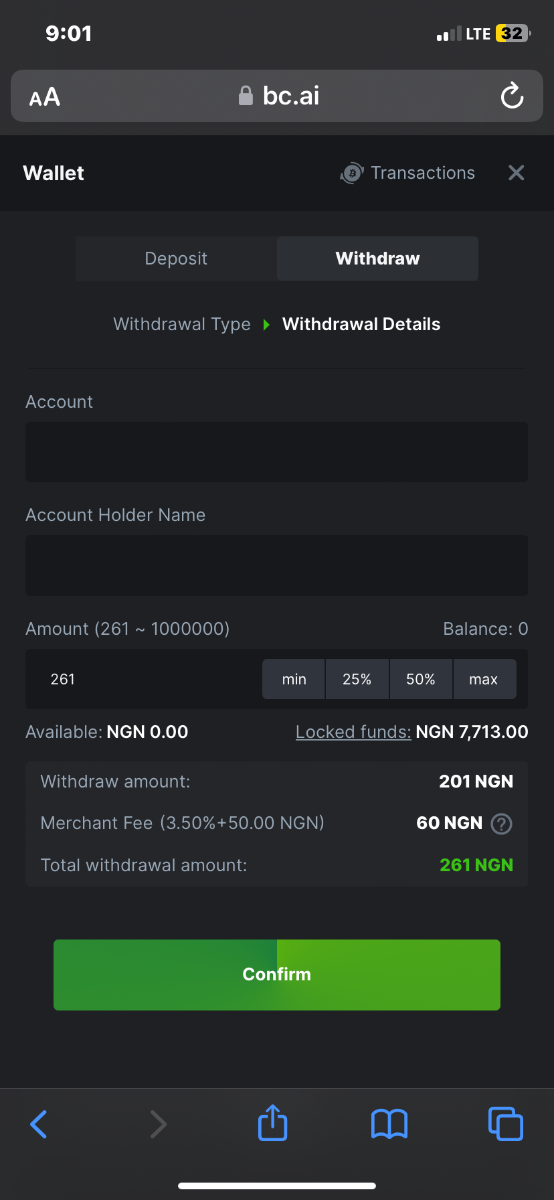The height and width of the screenshot is (1200, 554).
Task: Open Safari bookmarks book icon
Action: [389, 1125]
